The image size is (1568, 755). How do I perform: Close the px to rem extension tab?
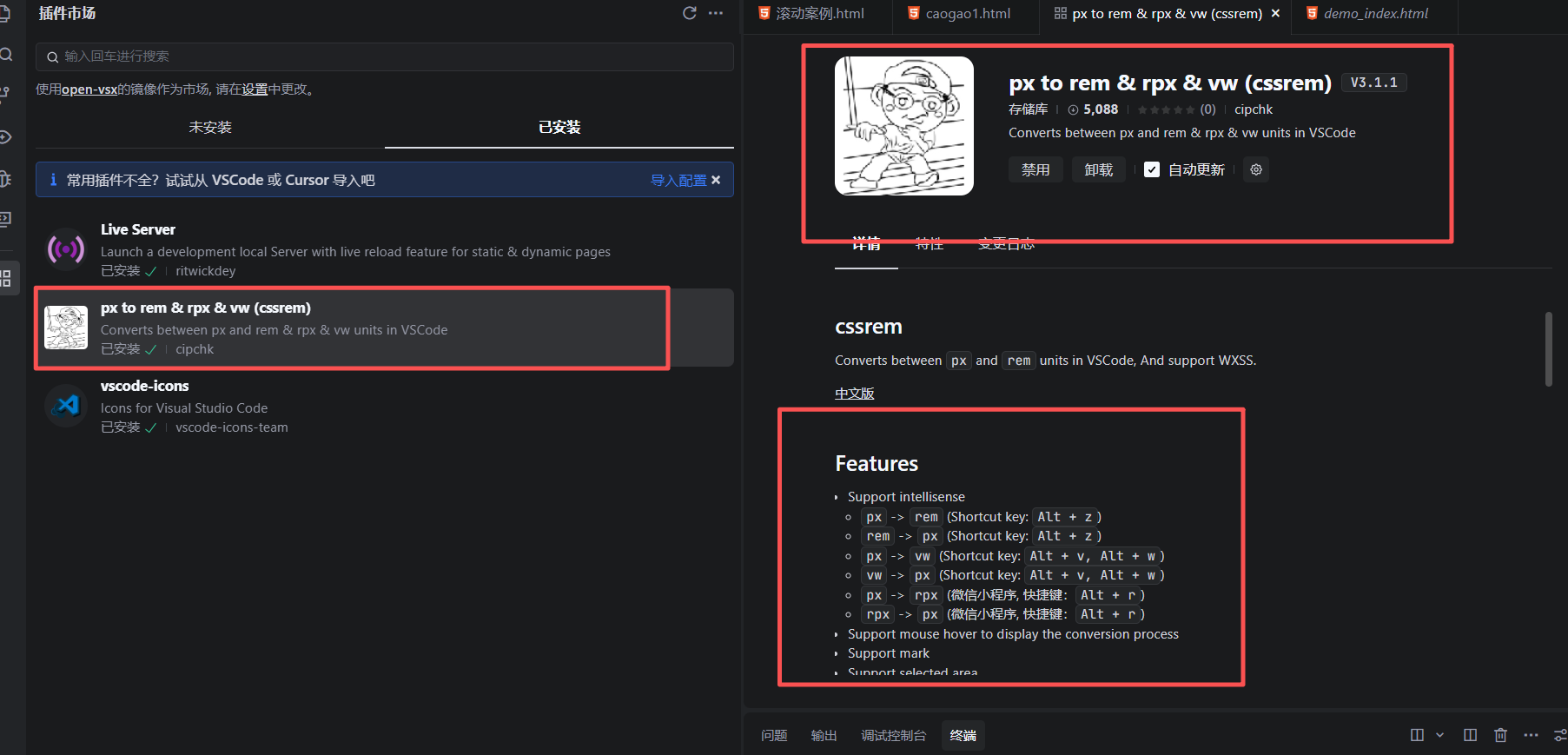click(1275, 13)
